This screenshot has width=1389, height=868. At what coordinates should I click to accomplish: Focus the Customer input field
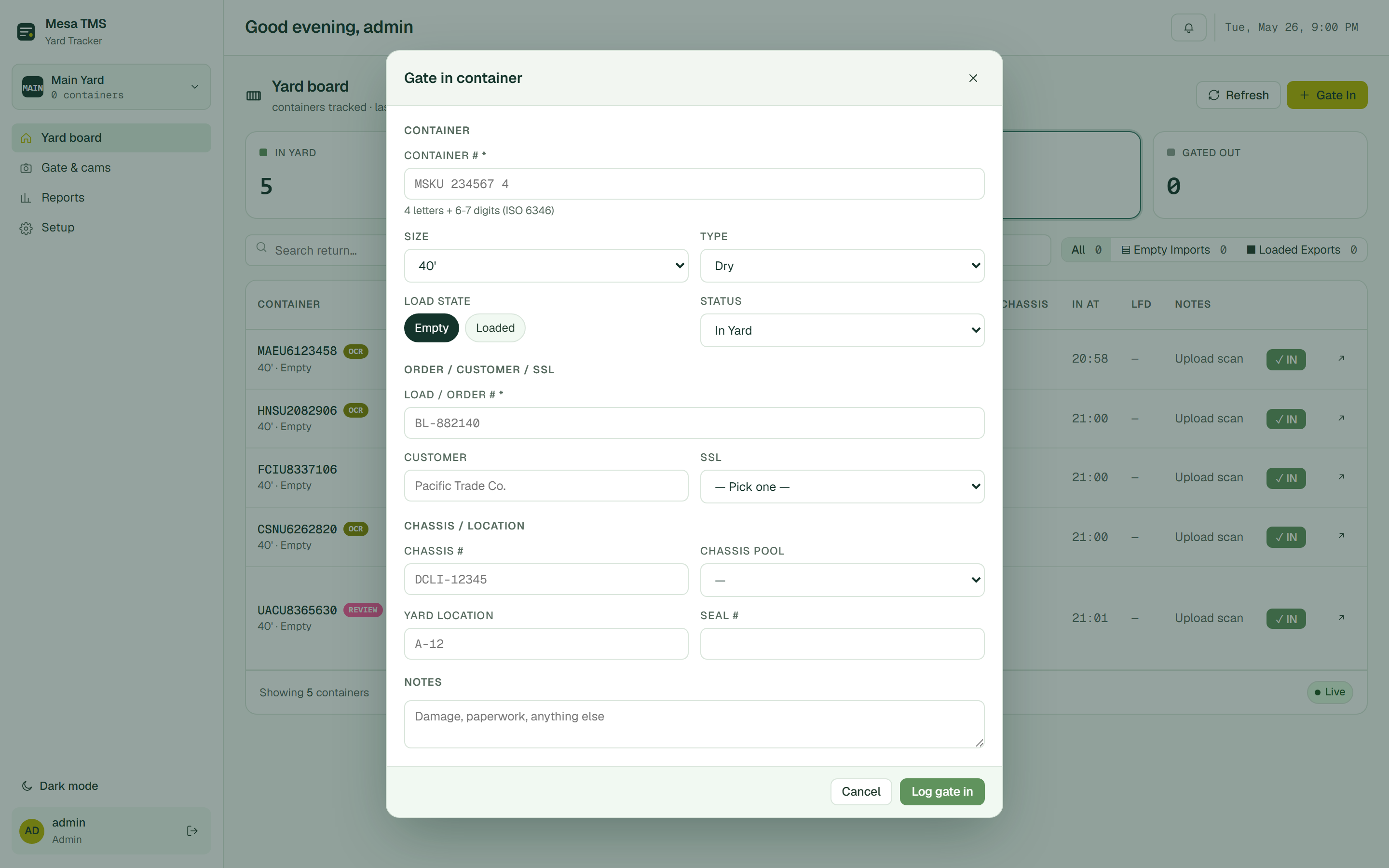(x=546, y=486)
